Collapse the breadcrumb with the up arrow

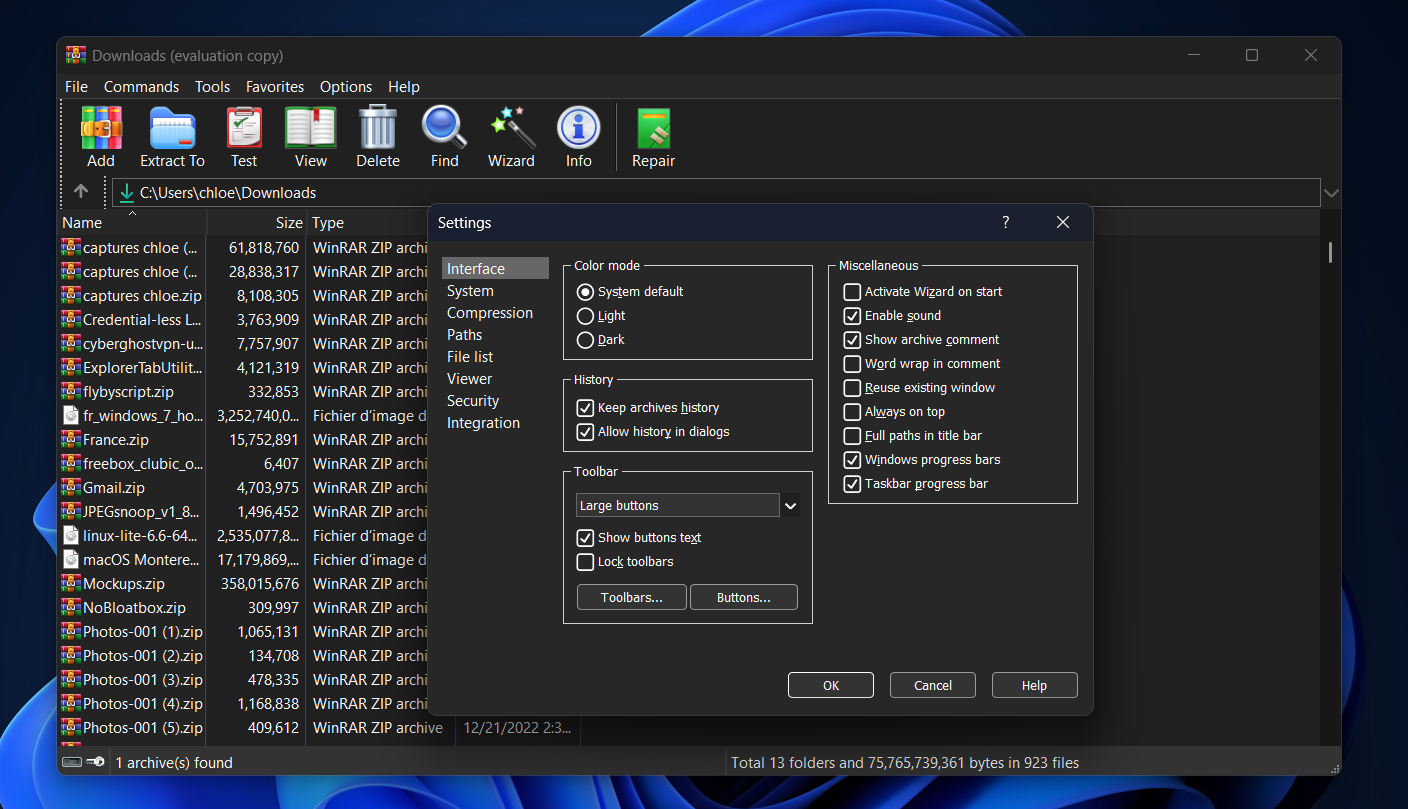tap(81, 192)
